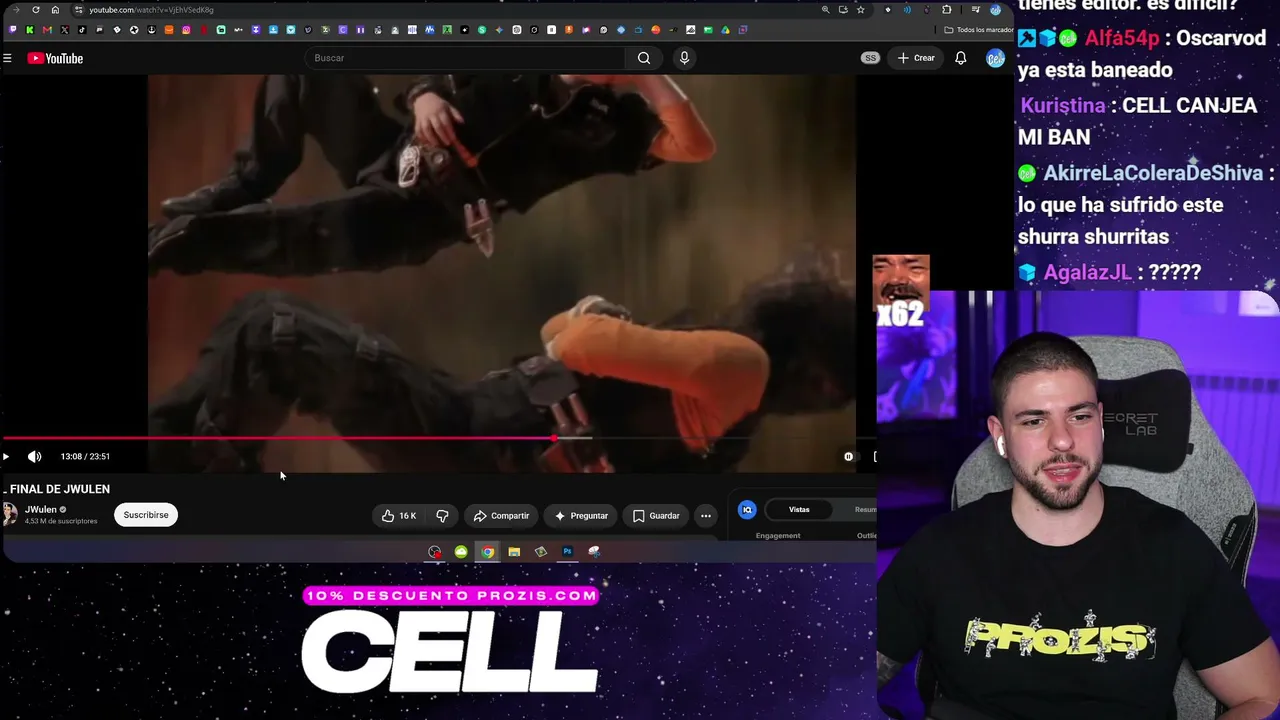The image size is (1280, 720).
Task: Open the Crear menu
Action: click(916, 58)
